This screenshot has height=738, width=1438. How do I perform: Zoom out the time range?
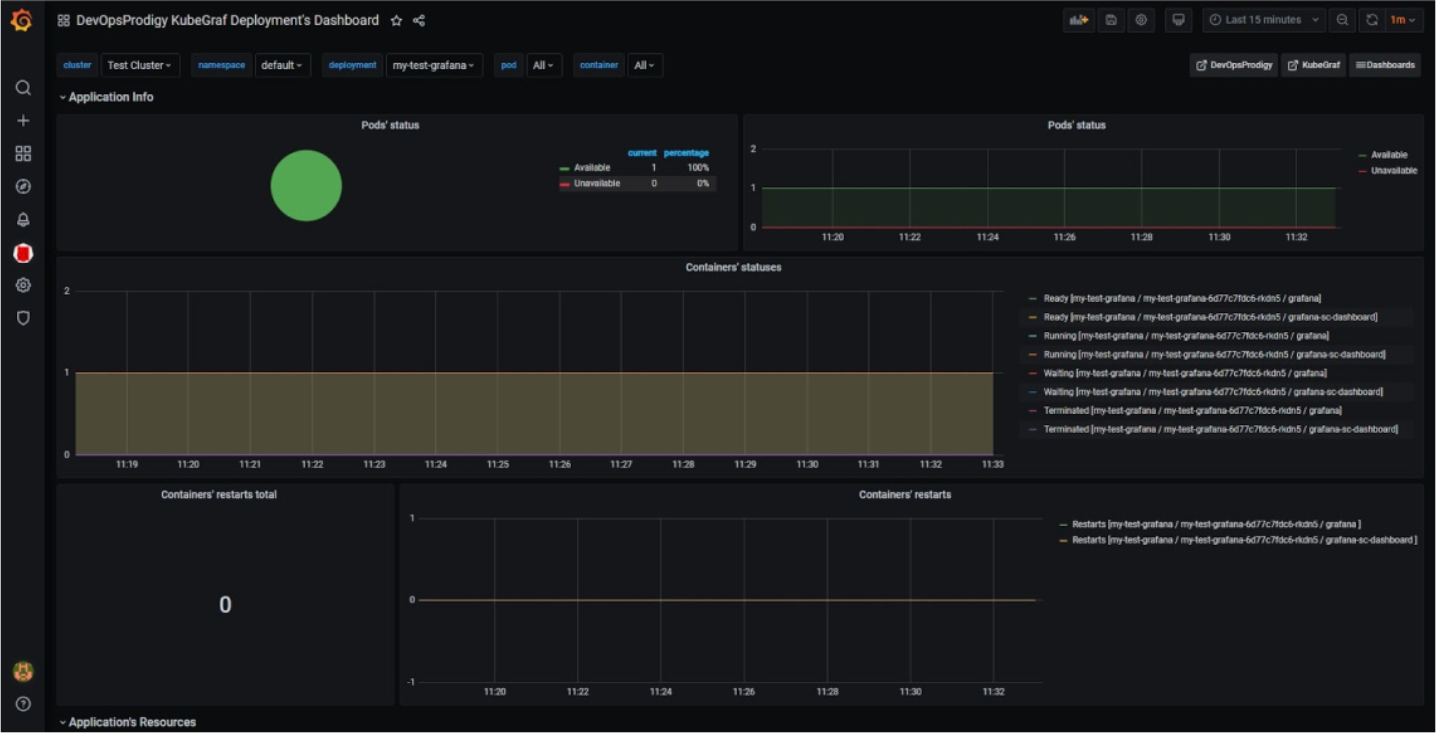pos(1342,20)
